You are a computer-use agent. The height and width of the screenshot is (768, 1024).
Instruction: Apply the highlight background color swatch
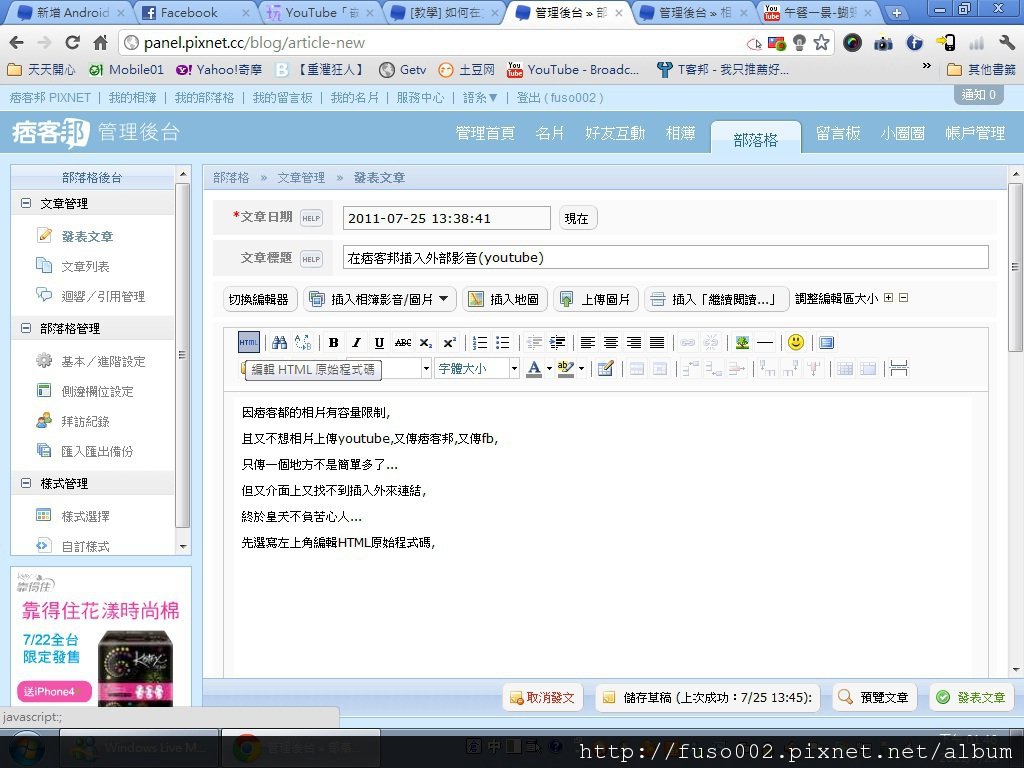tap(566, 368)
